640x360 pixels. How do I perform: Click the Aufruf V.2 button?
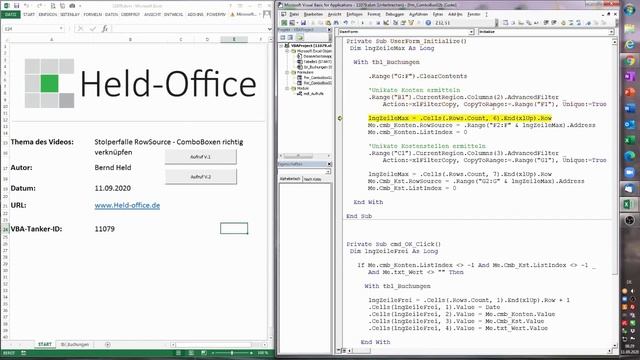click(x=200, y=177)
